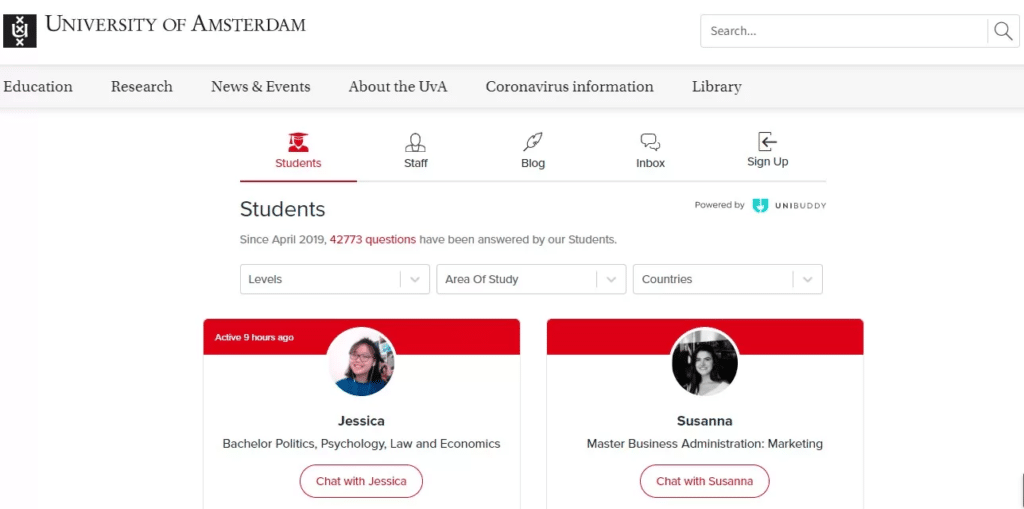Click the 42773 questions link
This screenshot has width=1024, height=509.
373,239
